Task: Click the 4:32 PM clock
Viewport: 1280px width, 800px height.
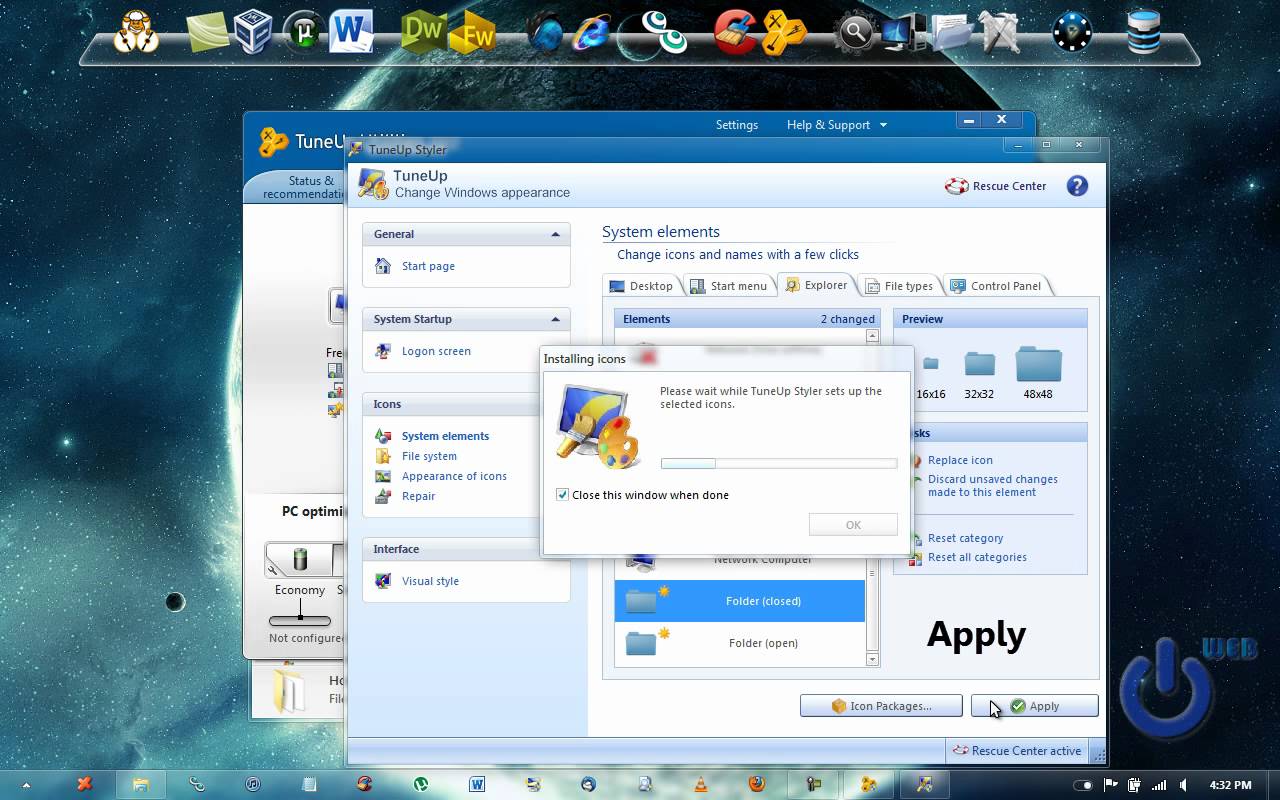Action: [x=1230, y=785]
